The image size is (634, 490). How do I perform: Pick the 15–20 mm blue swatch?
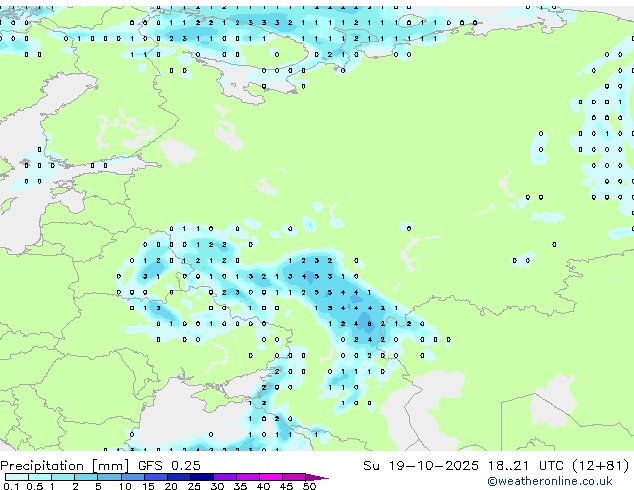tap(156, 477)
